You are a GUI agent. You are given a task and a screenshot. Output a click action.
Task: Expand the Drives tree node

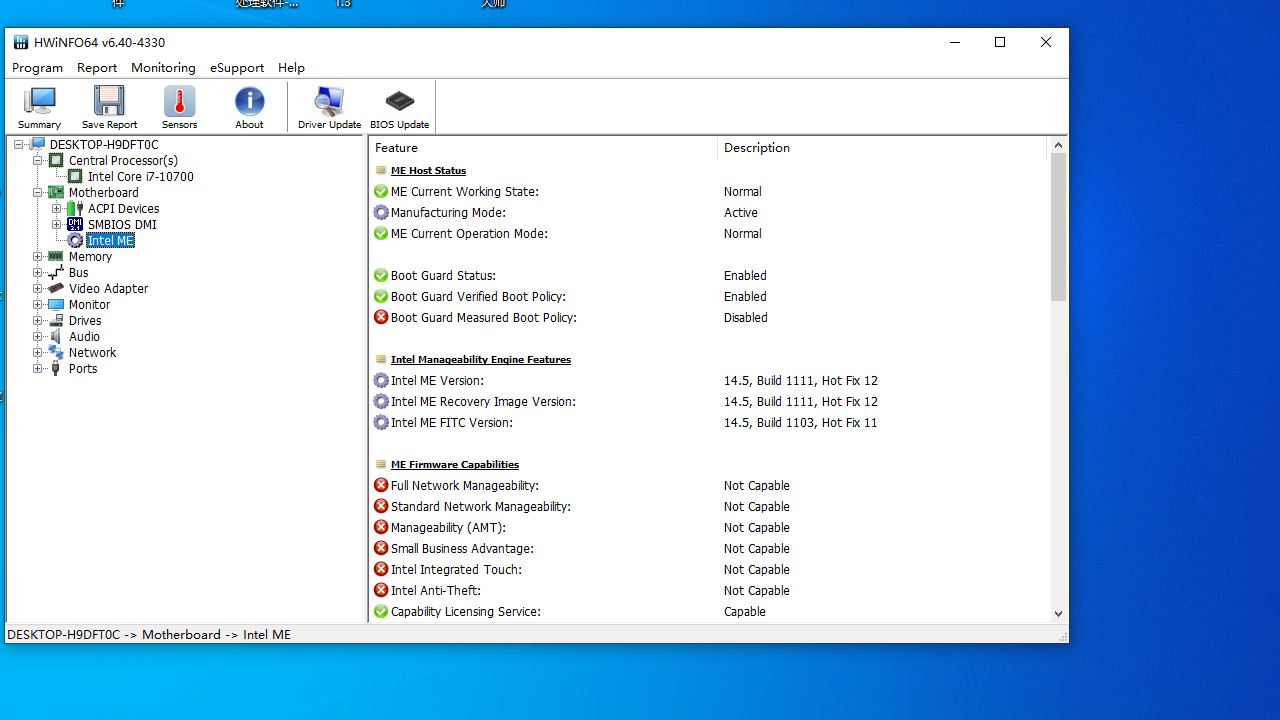38,321
